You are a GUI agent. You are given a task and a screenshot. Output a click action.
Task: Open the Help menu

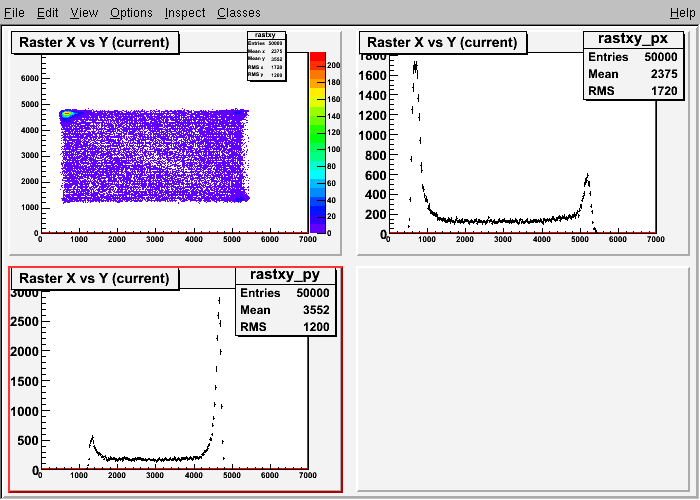click(683, 13)
